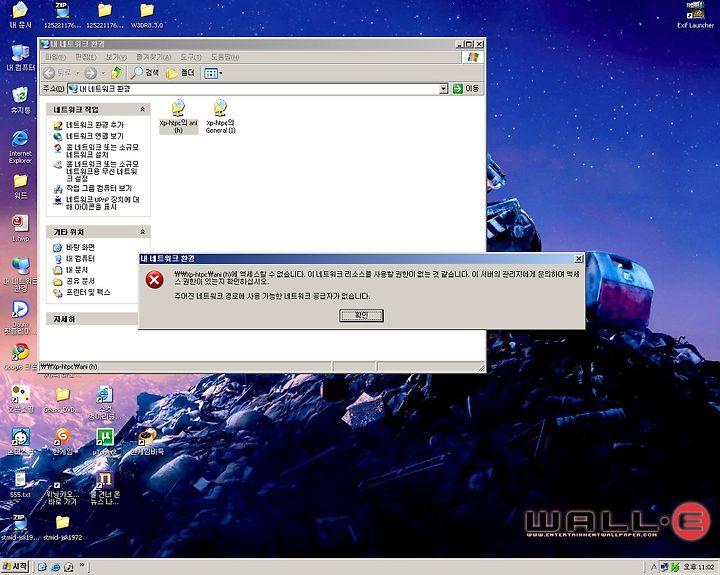
Task: Open the address bar dropdown arrow
Action: (443, 89)
